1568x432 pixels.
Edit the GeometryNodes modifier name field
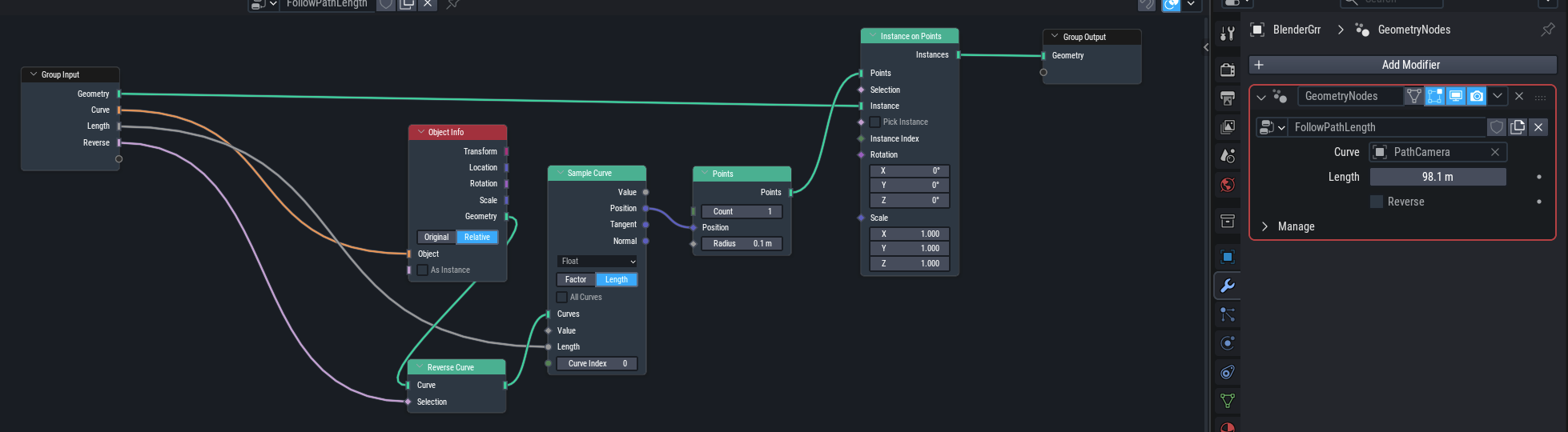(1349, 96)
